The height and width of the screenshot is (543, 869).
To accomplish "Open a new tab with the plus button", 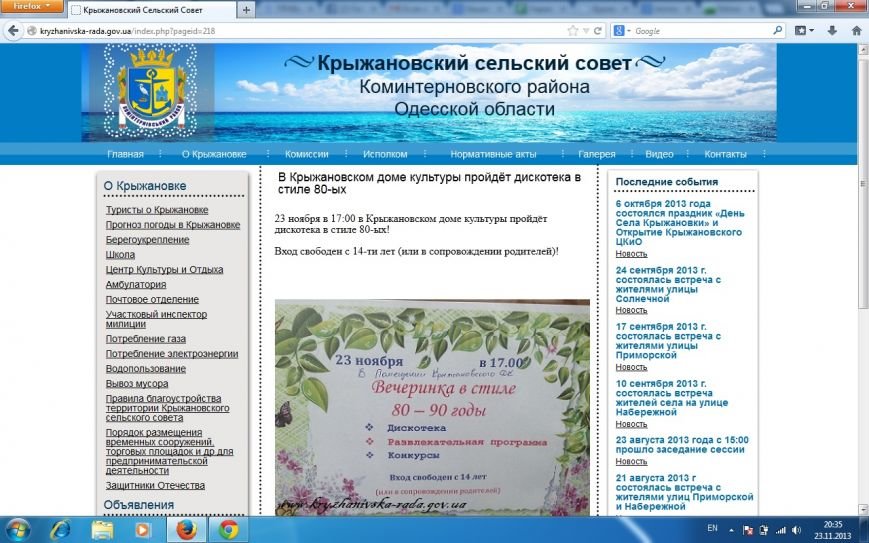I will coord(246,10).
